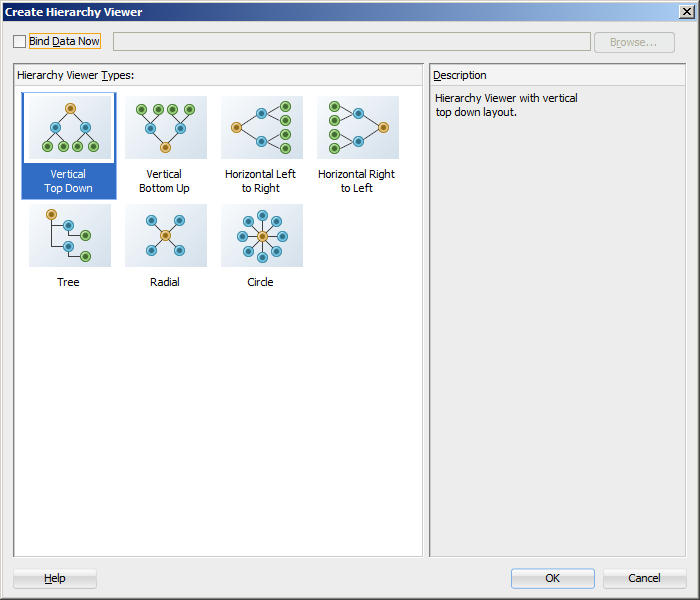This screenshot has width=700, height=600.
Task: Cancel the Create Hierarchy Viewer dialog
Action: pos(644,579)
